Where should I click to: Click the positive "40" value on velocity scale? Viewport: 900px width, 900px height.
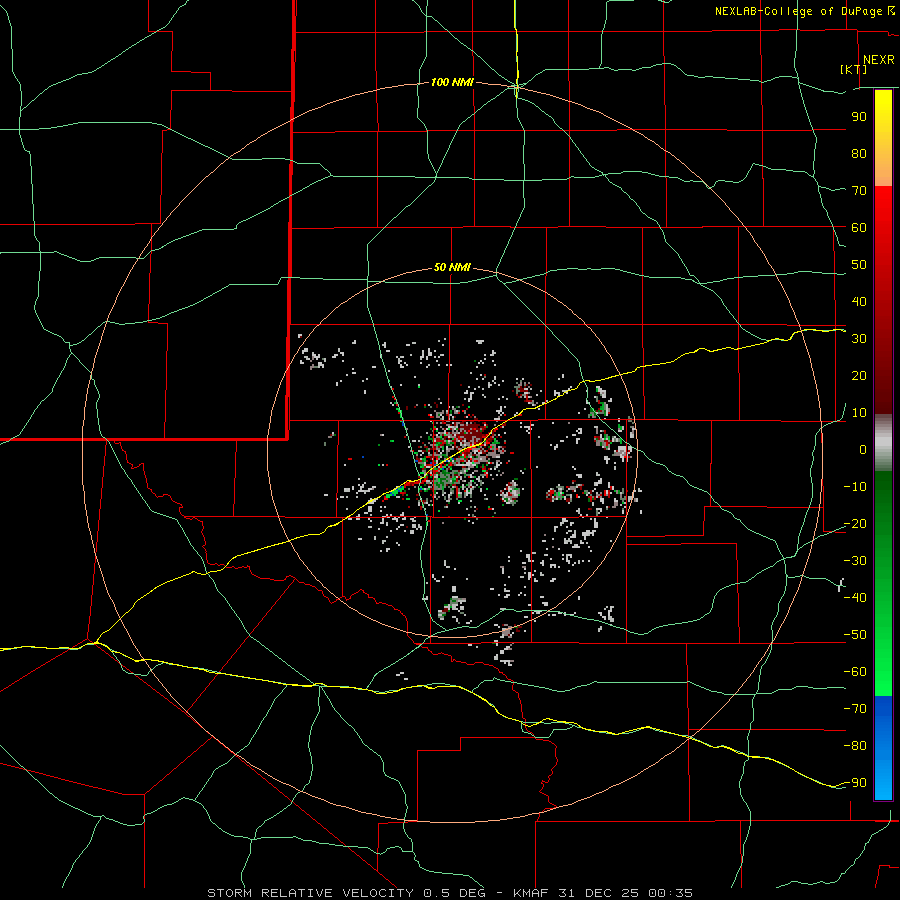(x=859, y=301)
